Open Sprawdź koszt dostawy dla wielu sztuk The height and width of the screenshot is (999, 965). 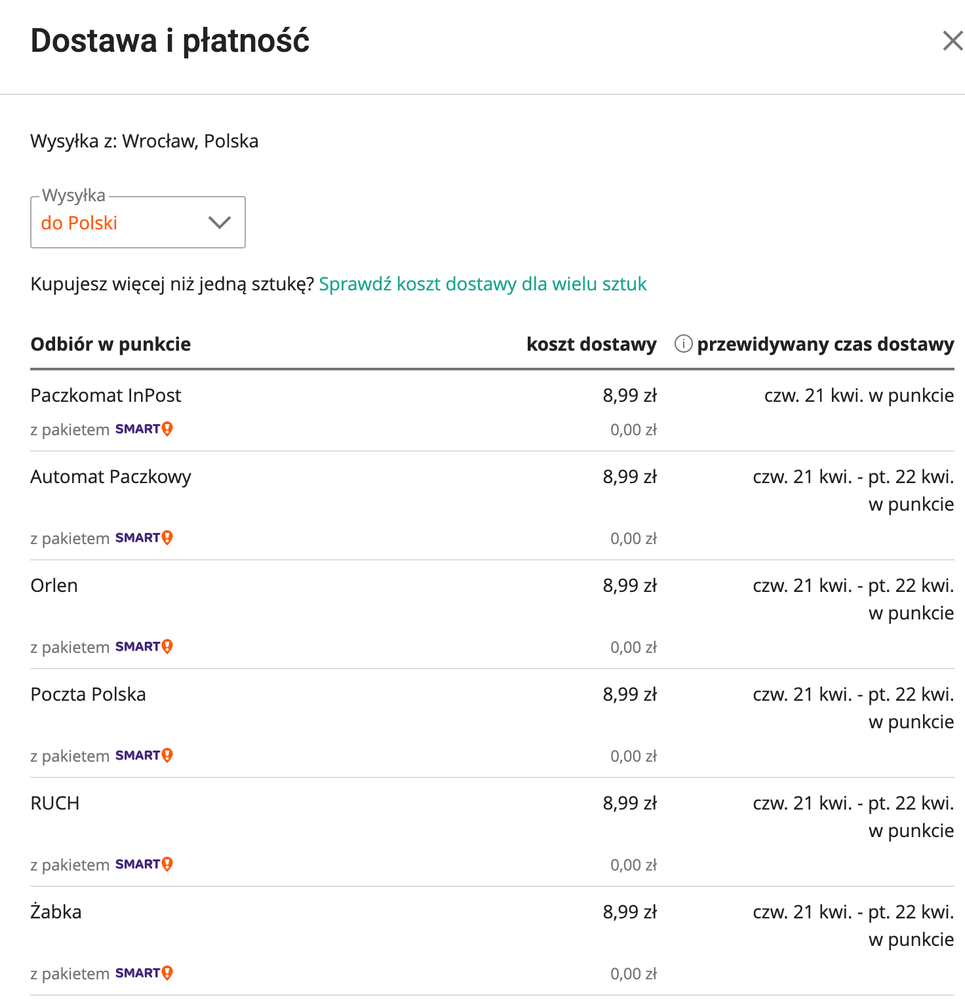(x=482, y=284)
